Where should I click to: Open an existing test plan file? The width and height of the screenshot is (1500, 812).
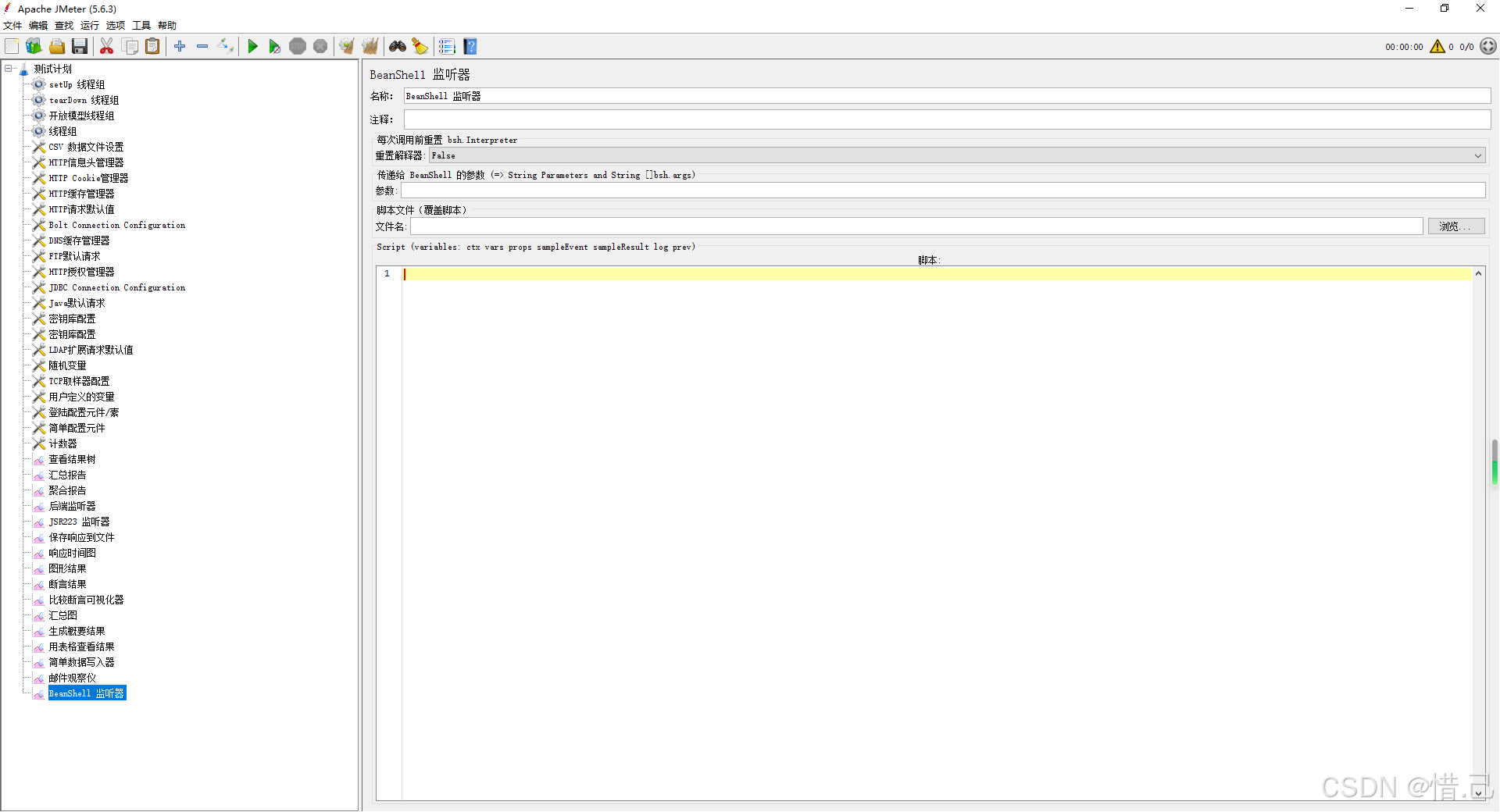[x=57, y=47]
